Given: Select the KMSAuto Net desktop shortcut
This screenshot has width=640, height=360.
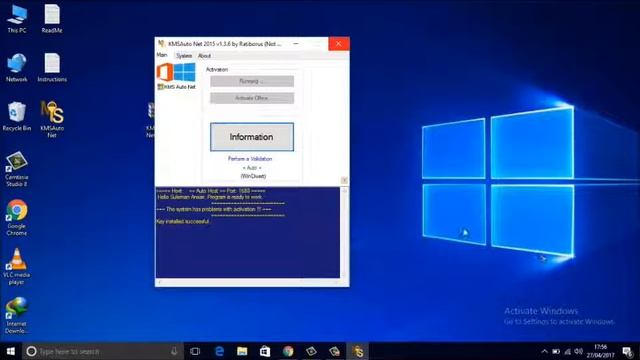Looking at the screenshot, I should pos(52,119).
